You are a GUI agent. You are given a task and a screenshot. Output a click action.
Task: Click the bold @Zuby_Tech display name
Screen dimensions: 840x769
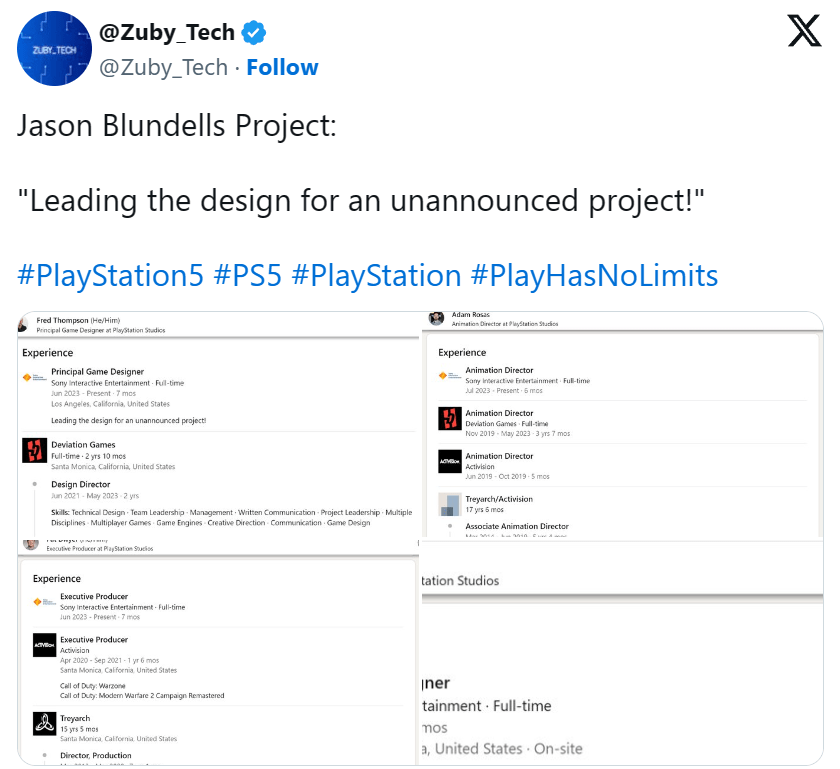(166, 31)
